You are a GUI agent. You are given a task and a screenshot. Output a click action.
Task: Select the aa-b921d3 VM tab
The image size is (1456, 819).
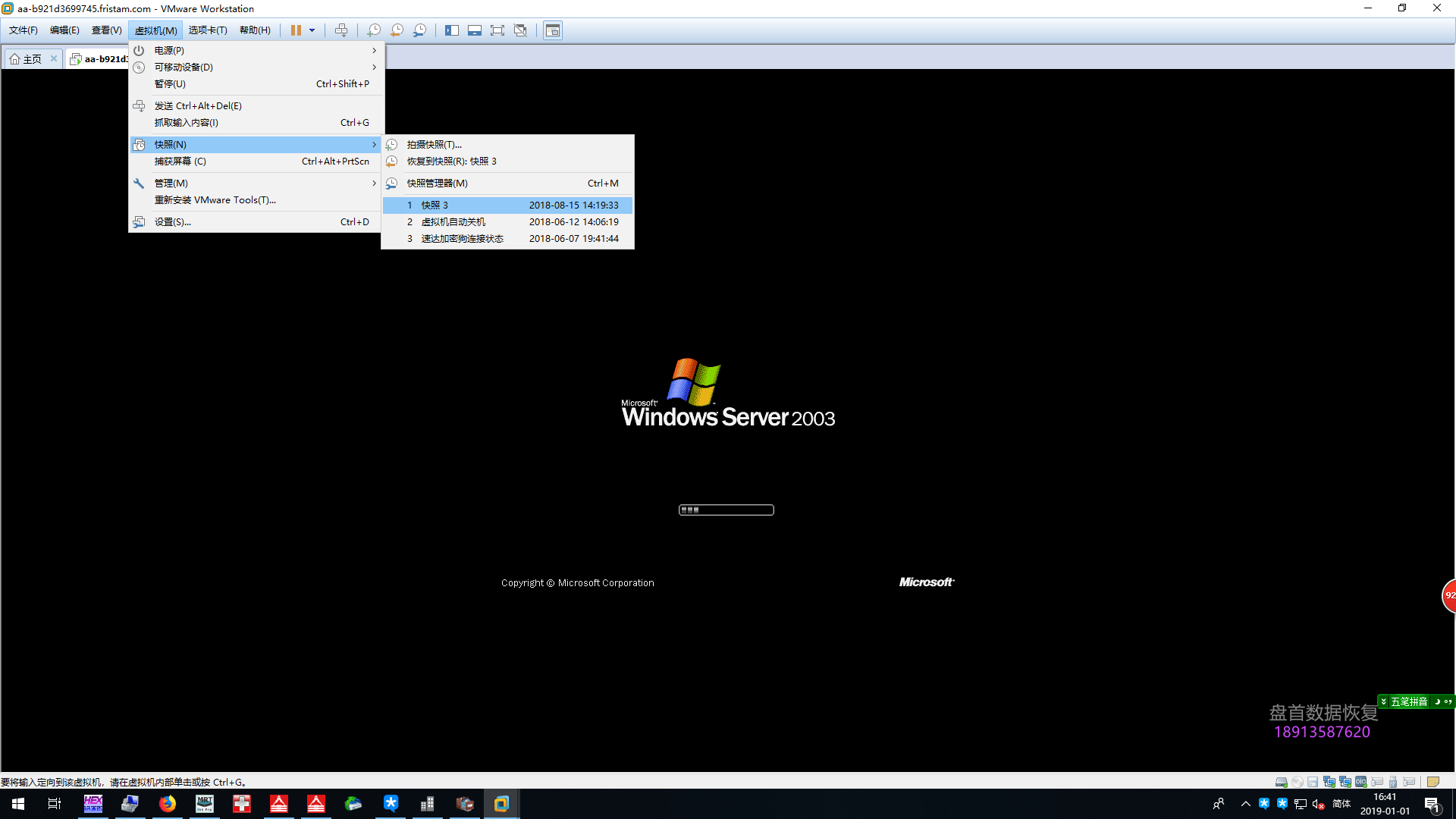[x=99, y=59]
